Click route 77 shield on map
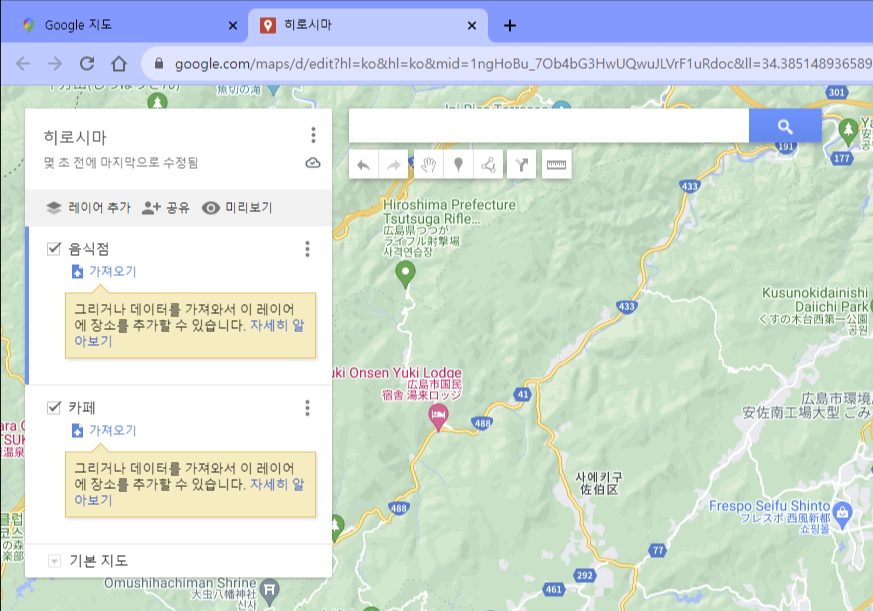The height and width of the screenshot is (611, 873). pyautogui.click(x=658, y=550)
